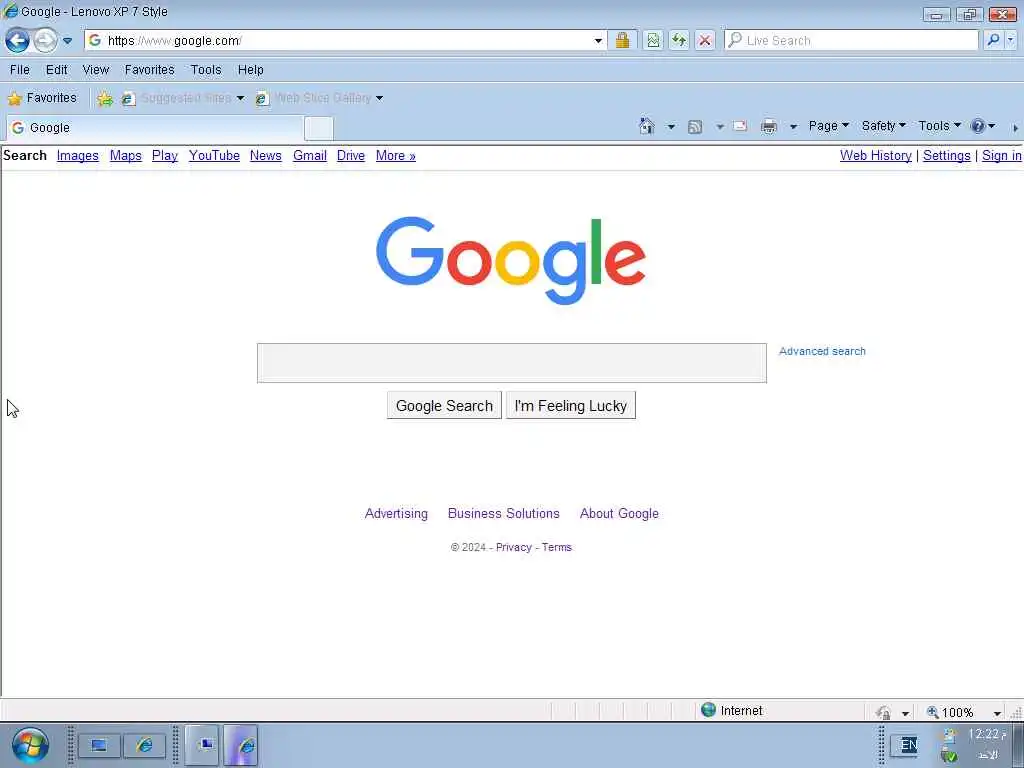Screen dimensions: 1024x768
Task: Click the Home house icon
Action: coord(647,126)
